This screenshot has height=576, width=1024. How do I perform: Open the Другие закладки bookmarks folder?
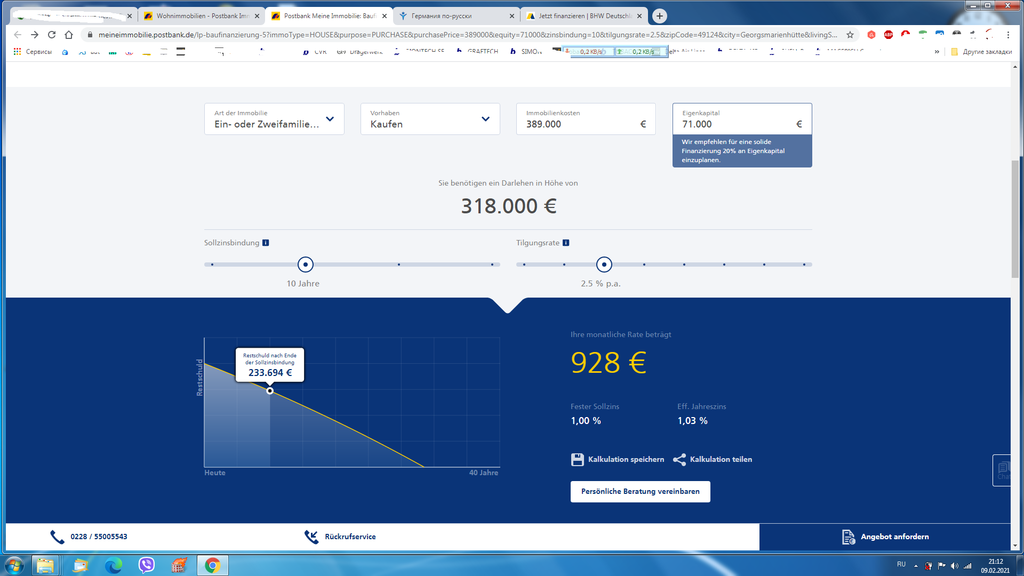click(985, 51)
